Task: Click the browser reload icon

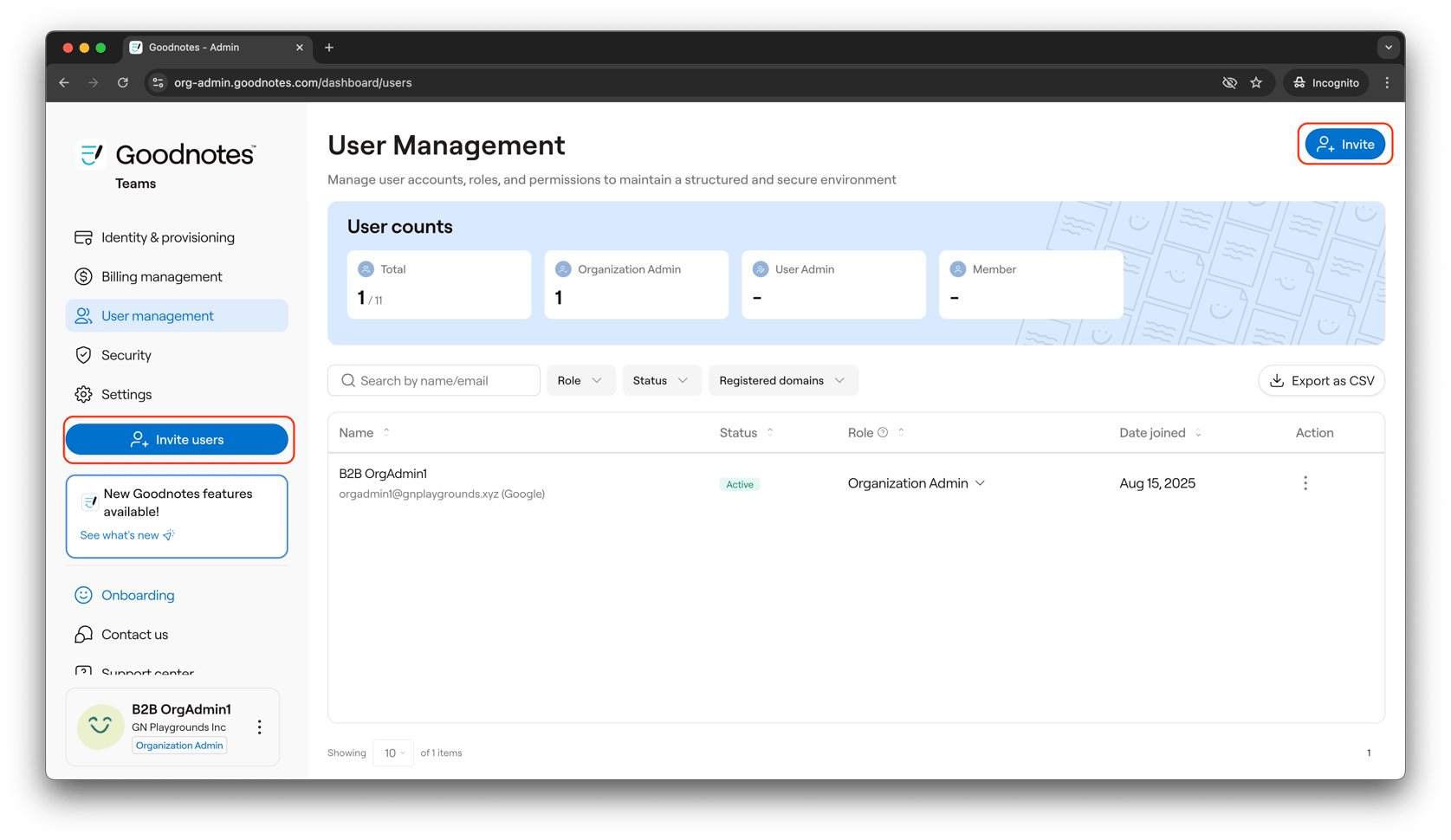Action: click(123, 83)
